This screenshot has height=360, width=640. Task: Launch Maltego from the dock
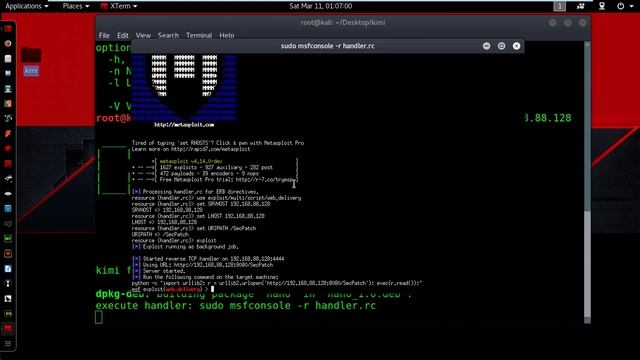pyautogui.click(x=8, y=118)
